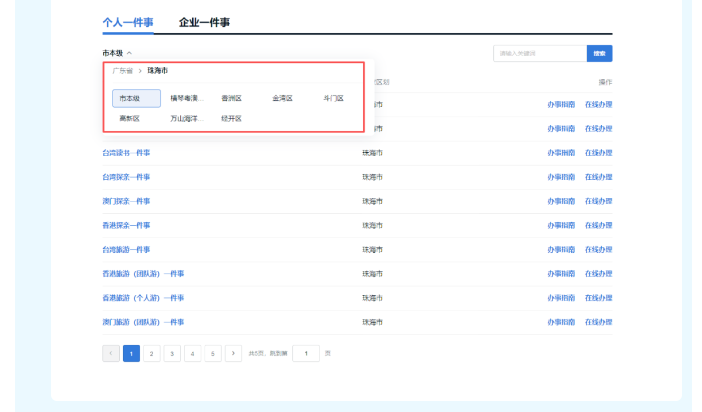
Task: Open 香港旅游（团队游）一件事 link
Action: [x=143, y=273]
